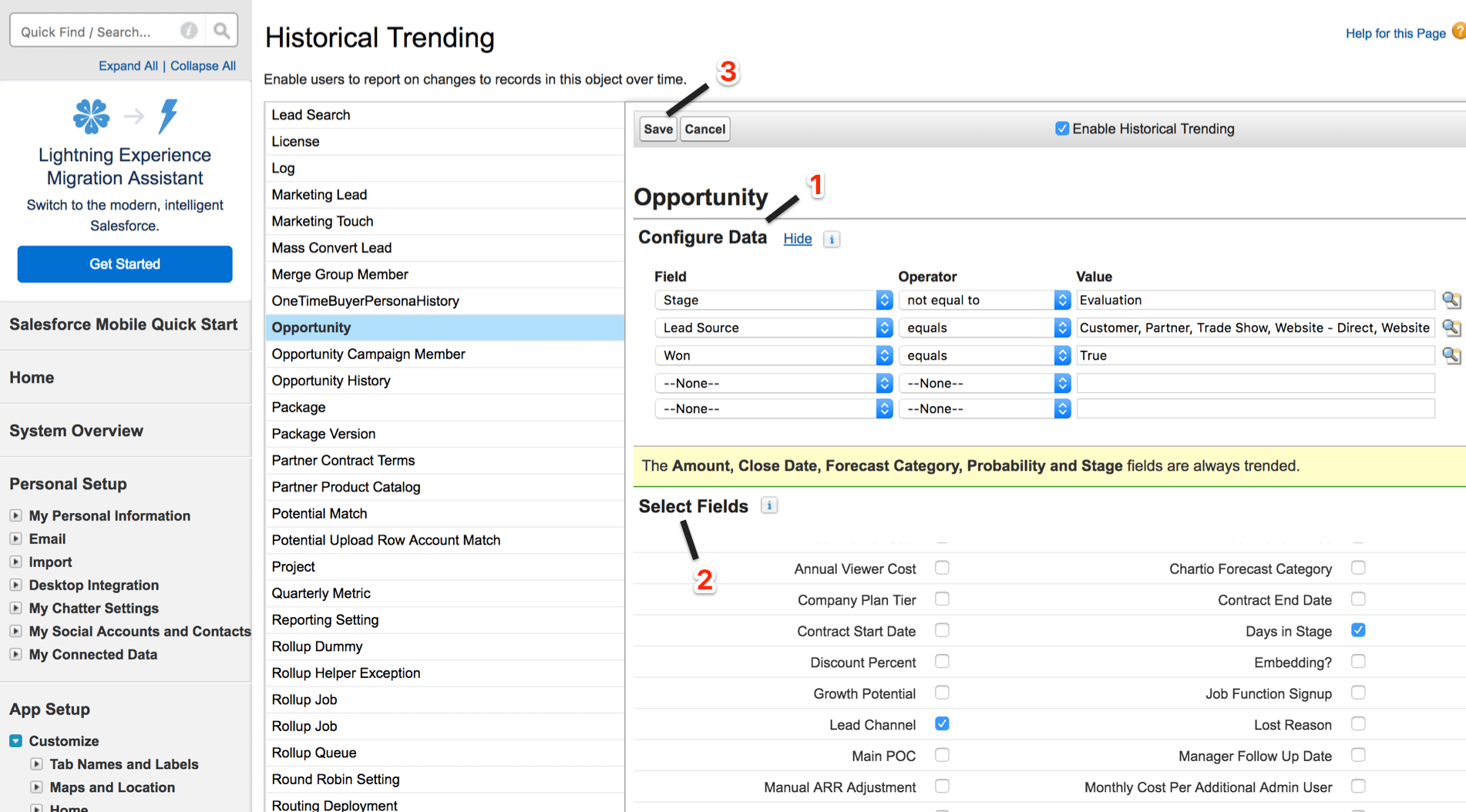Click the Save button
This screenshot has height=812, width=1466.
pos(658,129)
